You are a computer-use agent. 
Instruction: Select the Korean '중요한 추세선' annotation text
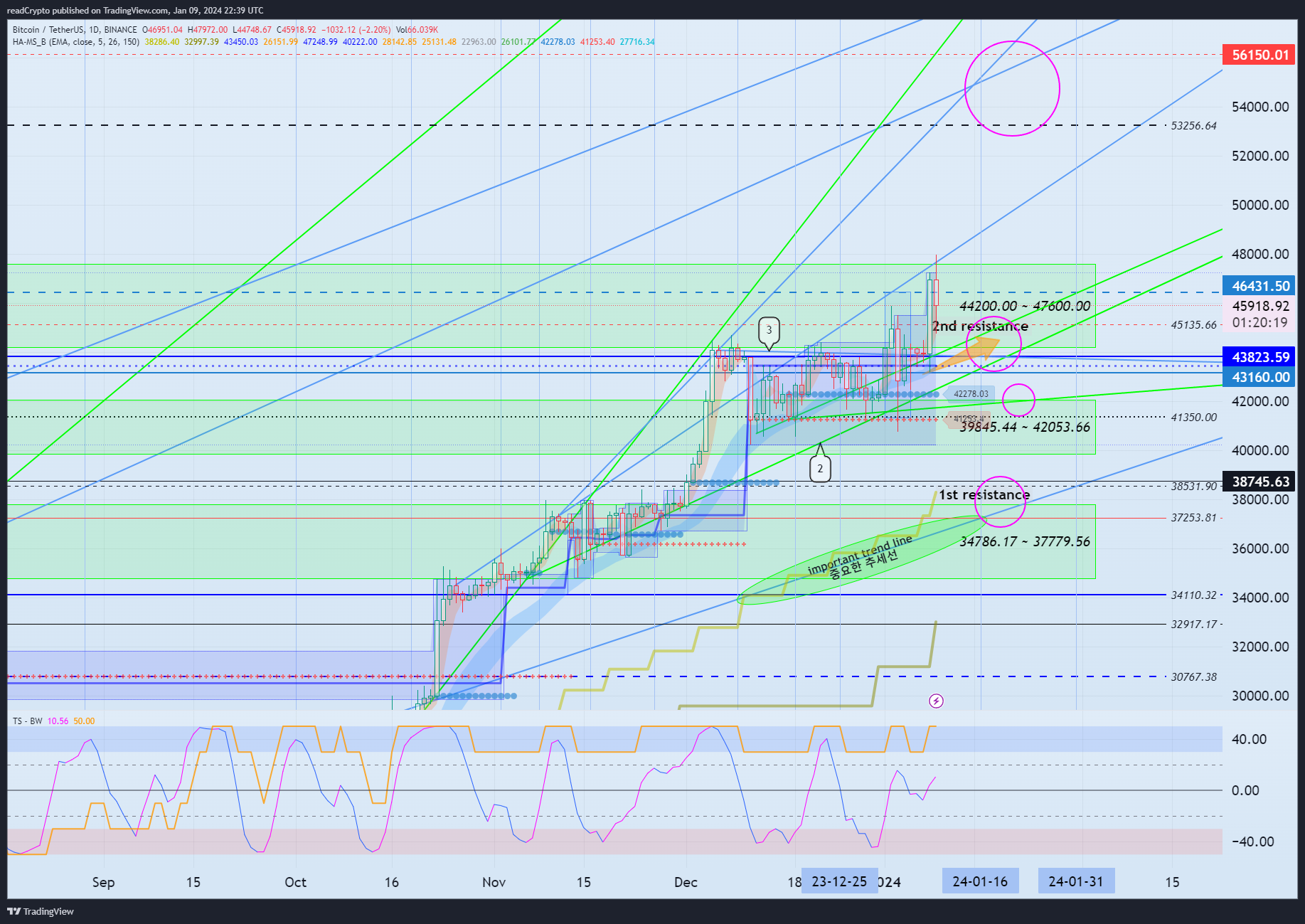(x=863, y=565)
